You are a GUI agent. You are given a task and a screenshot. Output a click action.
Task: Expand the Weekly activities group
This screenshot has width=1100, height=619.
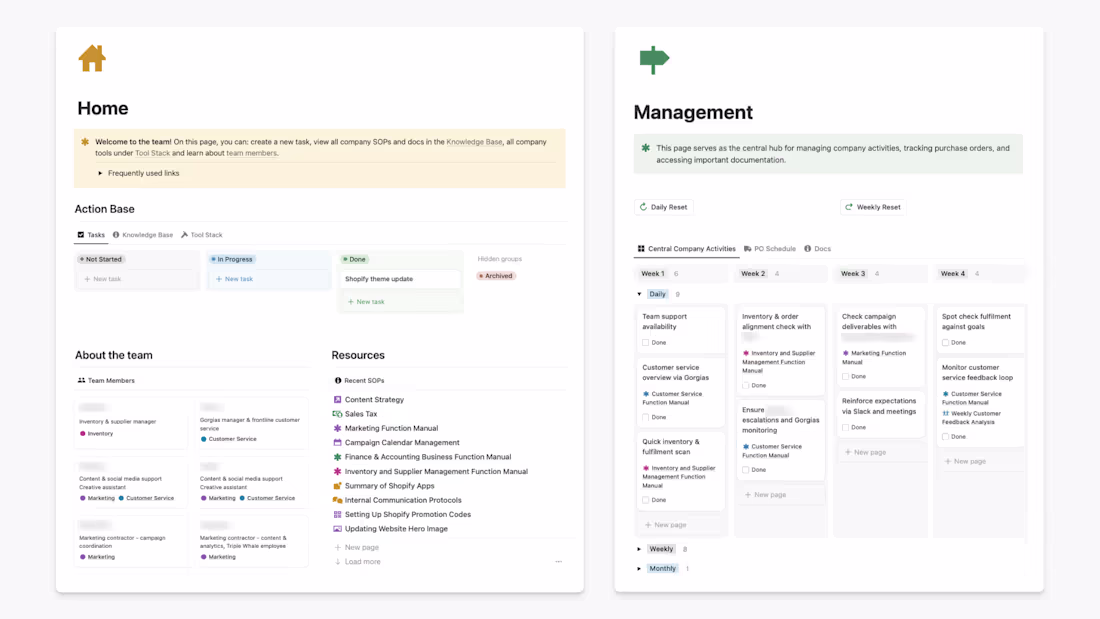639,550
